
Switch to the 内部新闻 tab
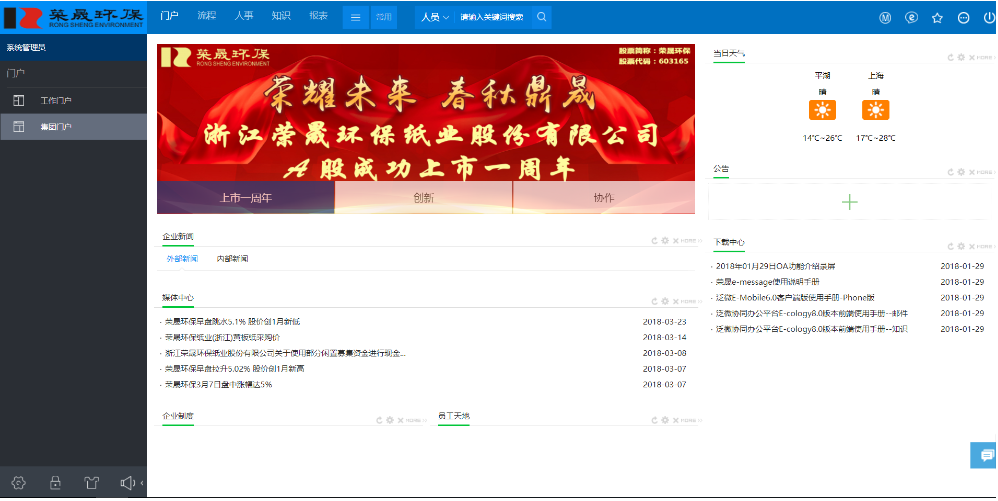pyautogui.click(x=232, y=259)
